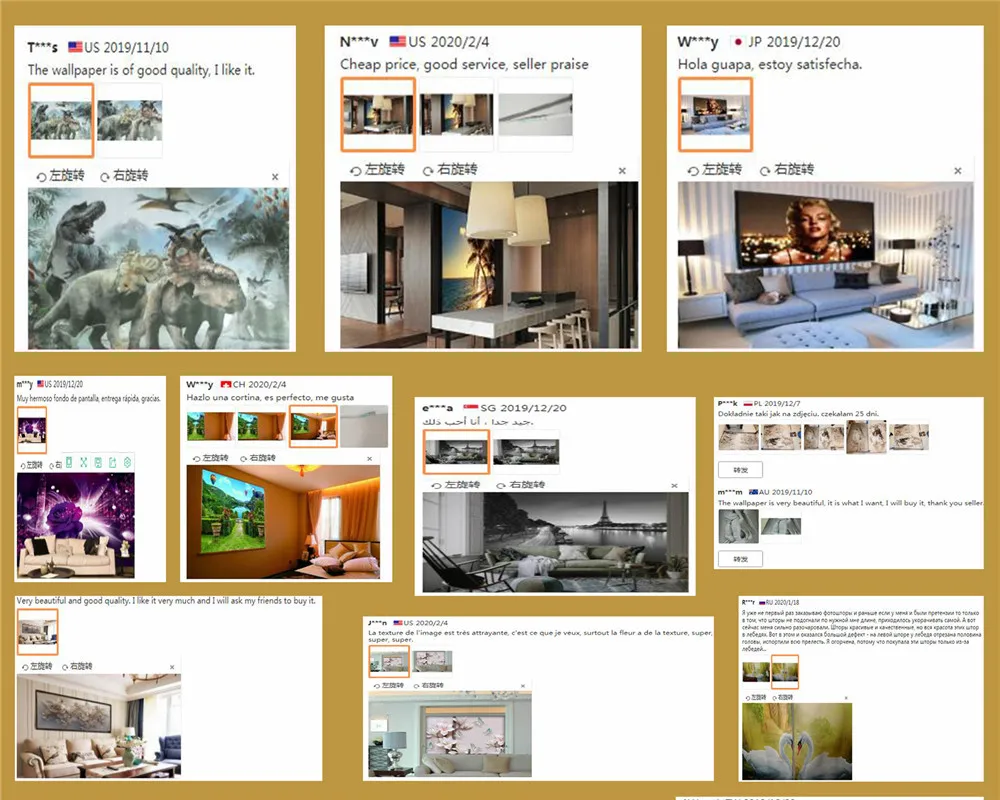
Task: Rotate left the Eiffel Tower image in e***a review
Action: point(455,485)
